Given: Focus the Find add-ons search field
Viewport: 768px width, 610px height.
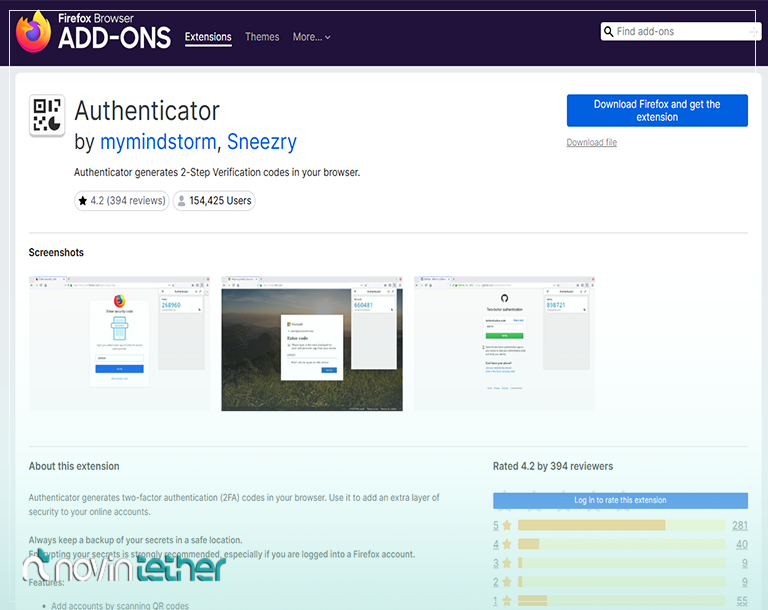Looking at the screenshot, I should [681, 32].
